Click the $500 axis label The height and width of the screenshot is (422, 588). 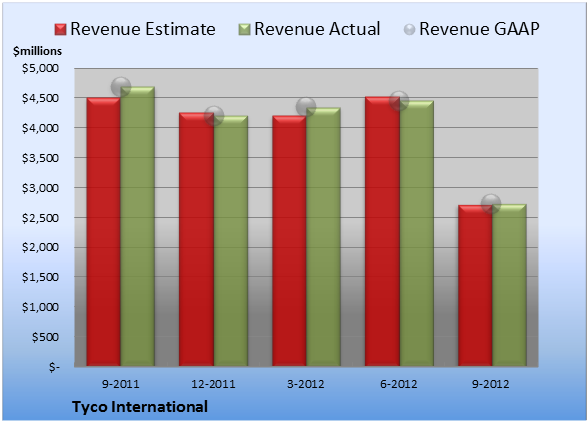coord(45,337)
